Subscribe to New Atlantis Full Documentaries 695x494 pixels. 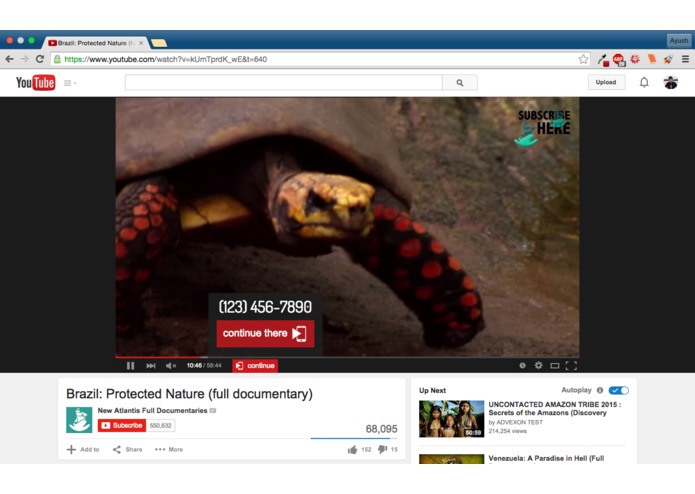[122, 425]
